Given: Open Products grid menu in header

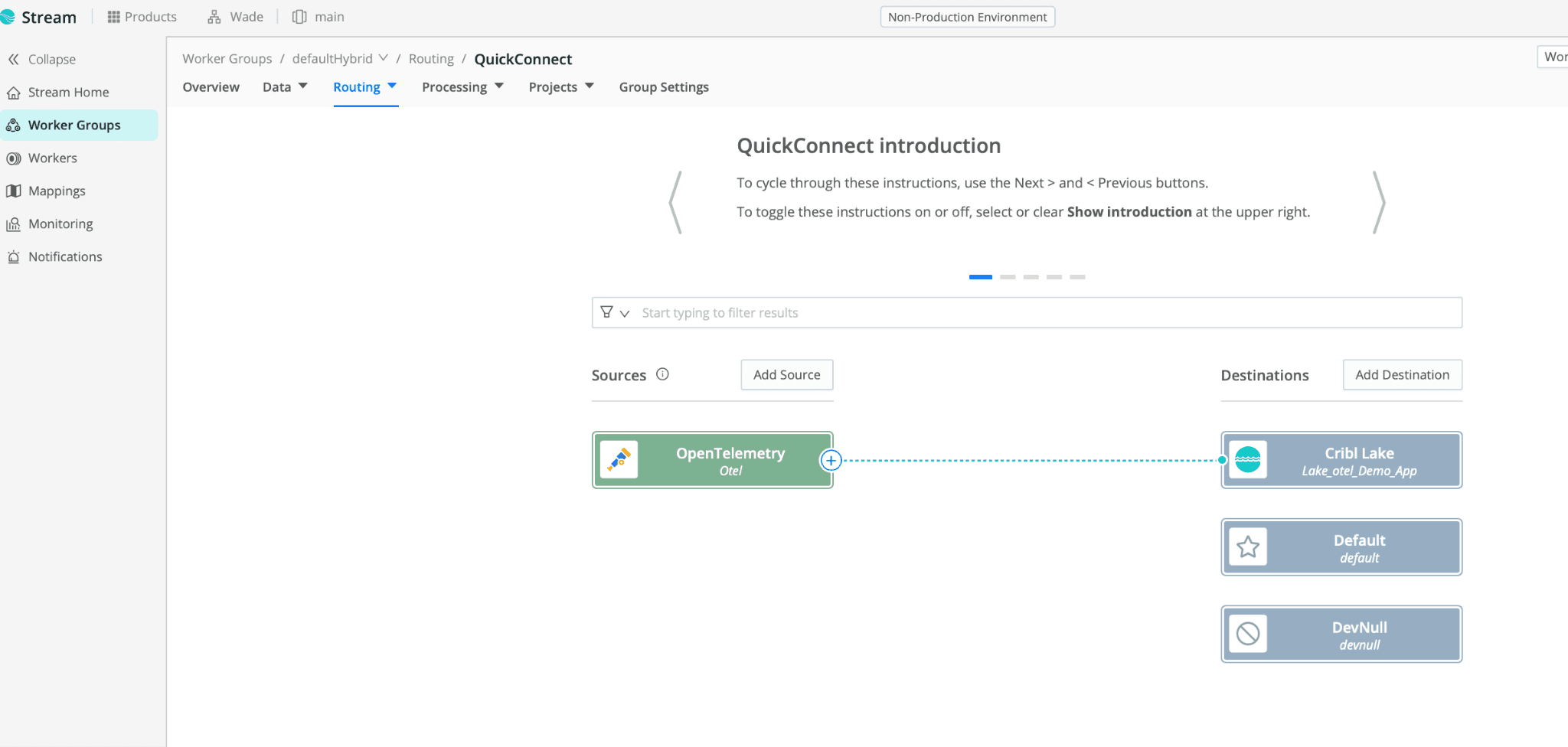Looking at the screenshot, I should [x=142, y=17].
